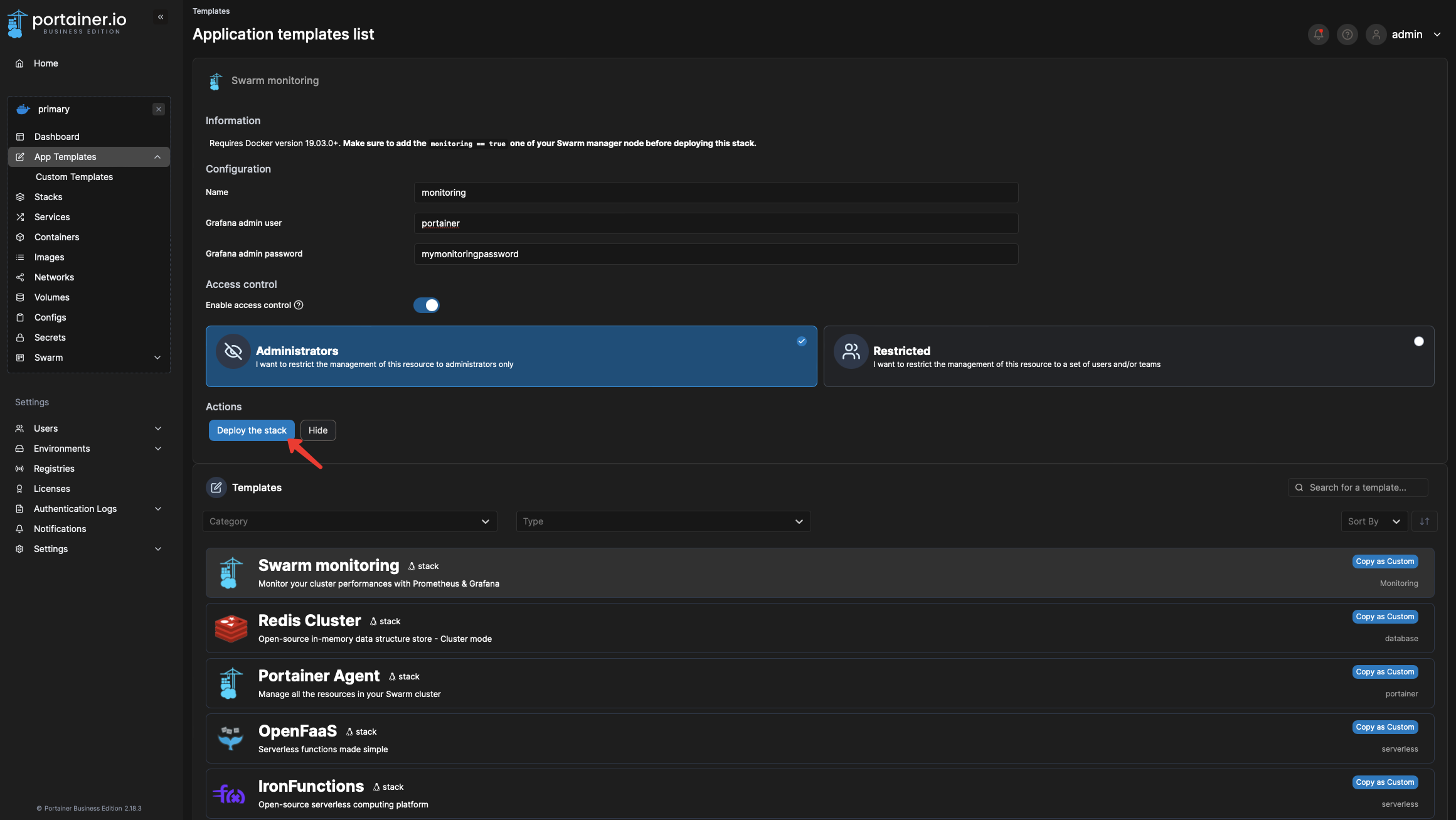This screenshot has height=820, width=1456.
Task: Open the Sort By dropdown
Action: [x=1374, y=521]
